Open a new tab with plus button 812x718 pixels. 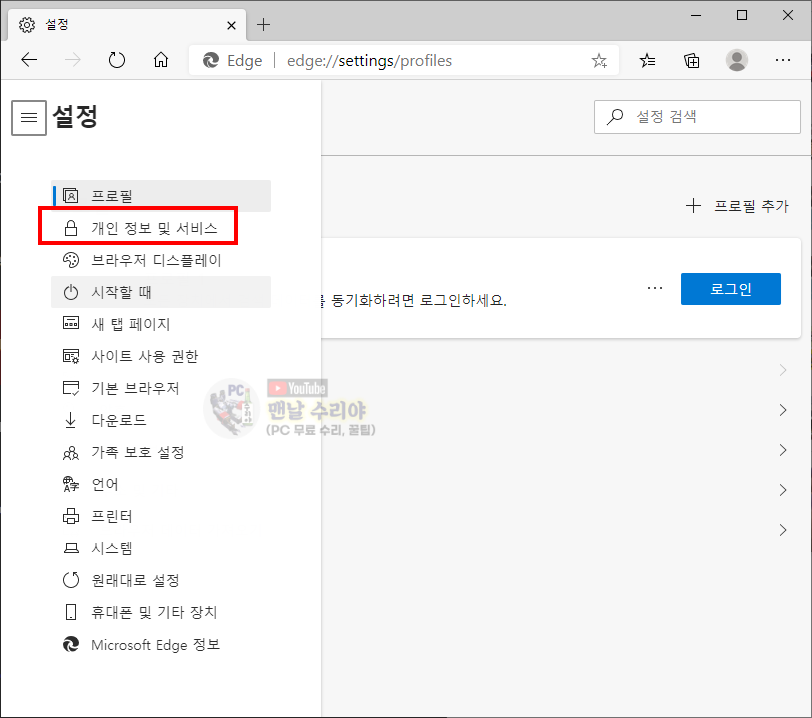point(263,24)
